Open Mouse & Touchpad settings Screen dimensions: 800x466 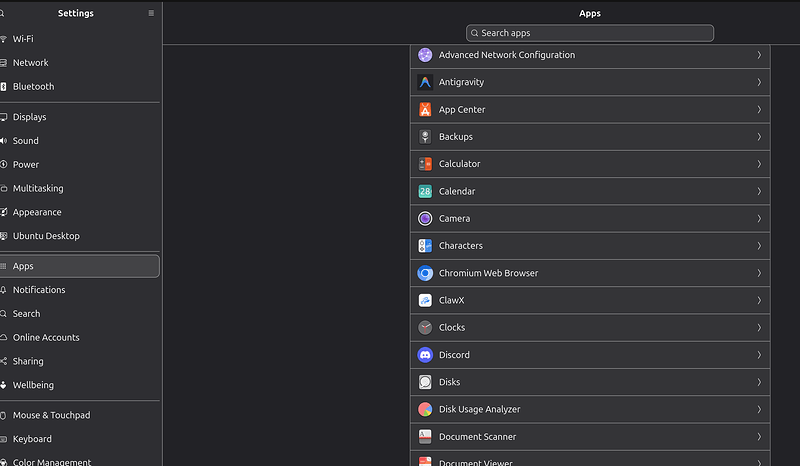coord(79,415)
